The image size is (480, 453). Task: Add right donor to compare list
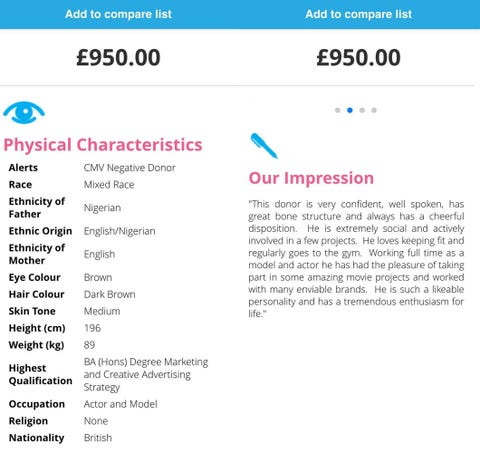point(358,14)
